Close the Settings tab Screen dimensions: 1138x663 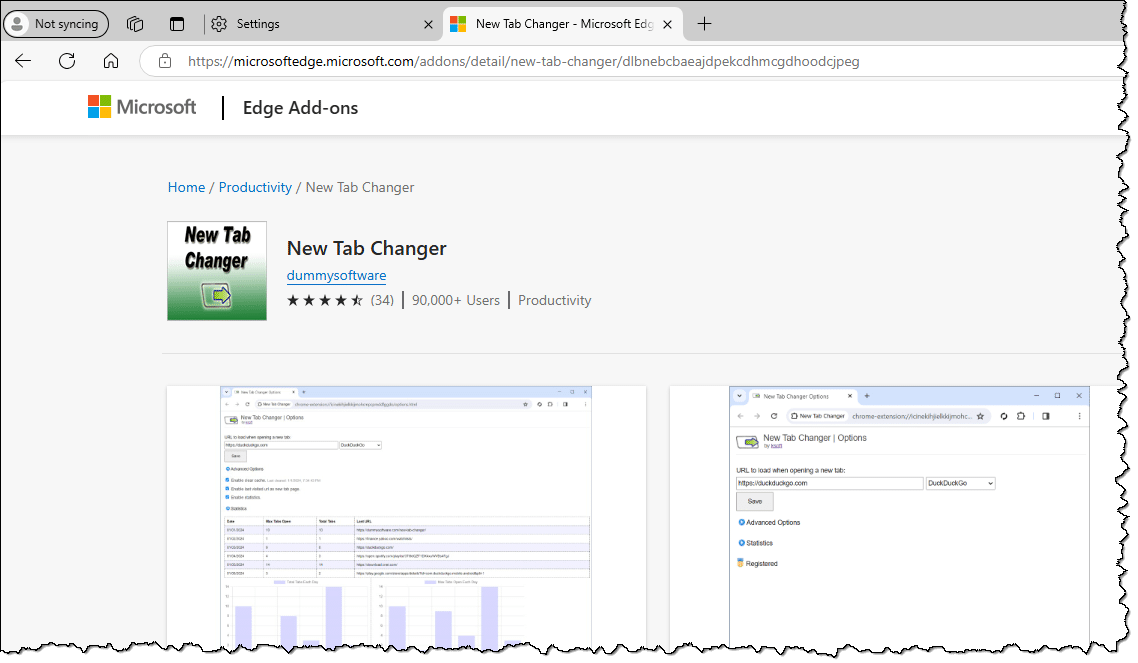[428, 24]
